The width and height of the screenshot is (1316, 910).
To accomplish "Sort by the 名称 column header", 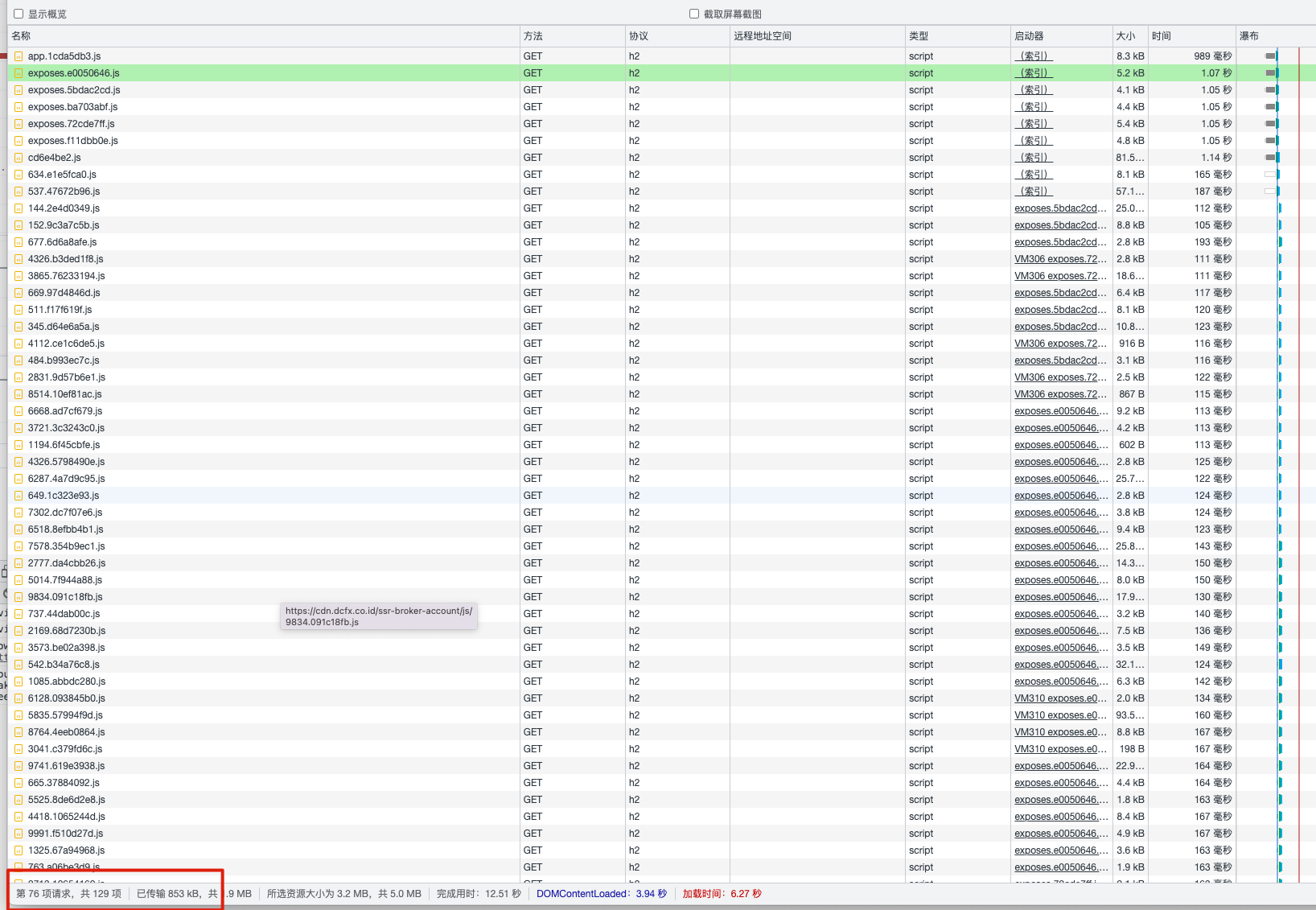I will coord(263,36).
